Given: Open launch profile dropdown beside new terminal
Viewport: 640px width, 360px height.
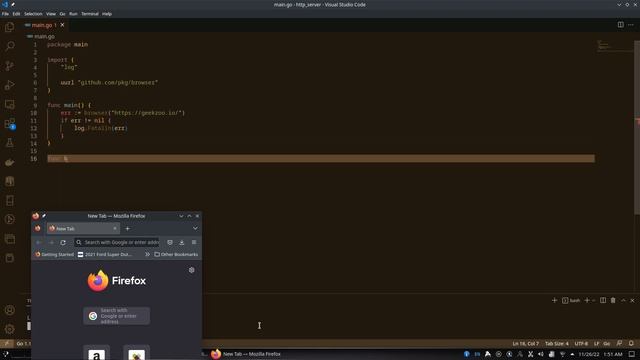Looking at the screenshot, I should coord(593,300).
